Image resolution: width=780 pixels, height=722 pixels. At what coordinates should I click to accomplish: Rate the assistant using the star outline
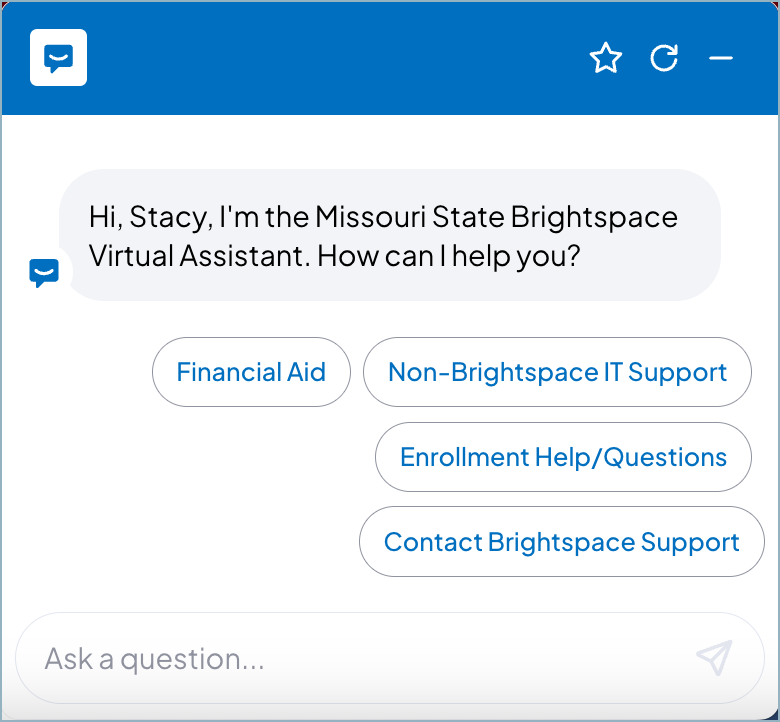(606, 58)
